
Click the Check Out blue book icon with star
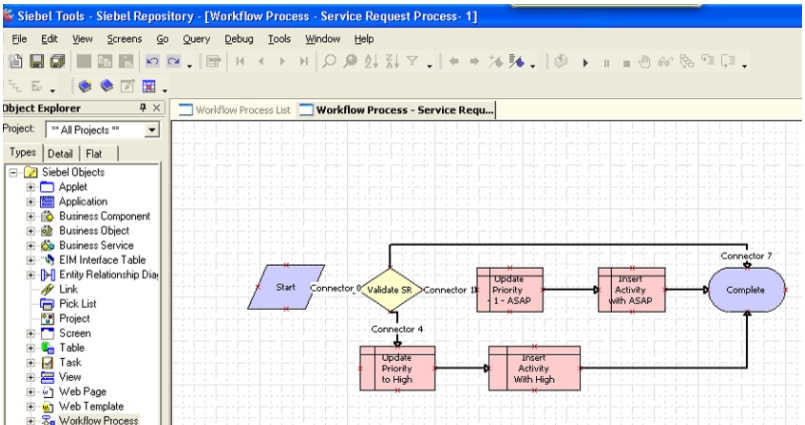85,86
